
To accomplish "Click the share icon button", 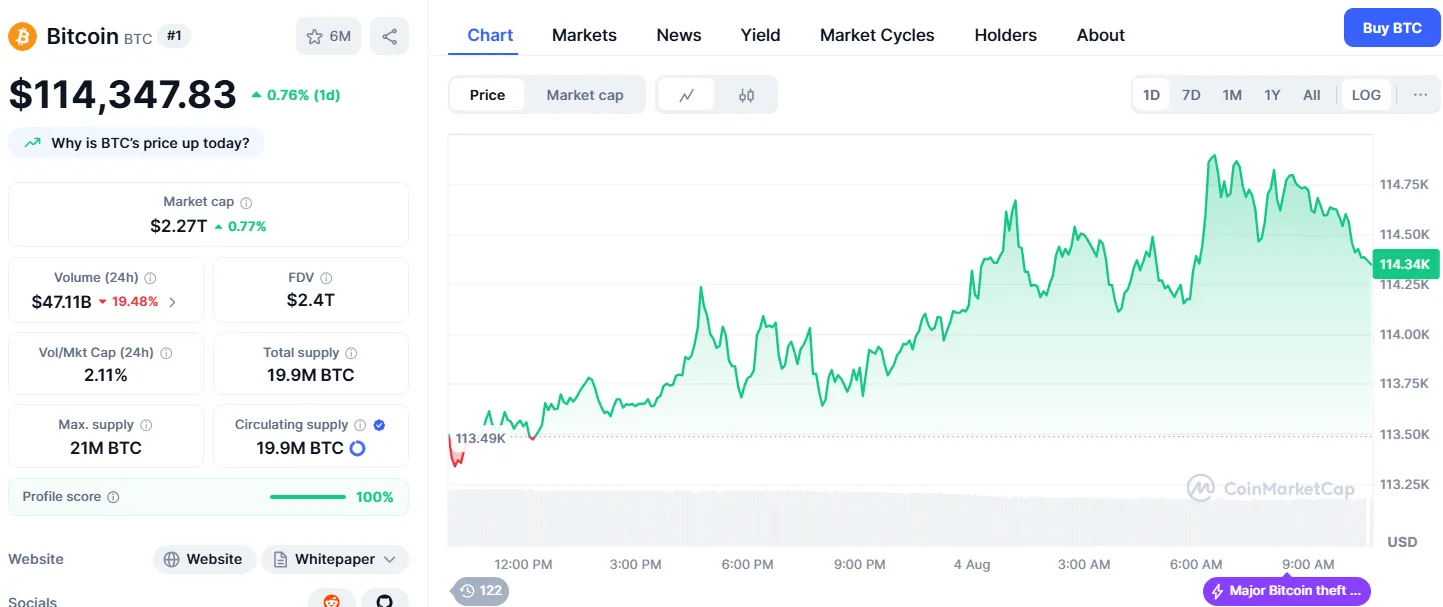I will click(x=389, y=37).
